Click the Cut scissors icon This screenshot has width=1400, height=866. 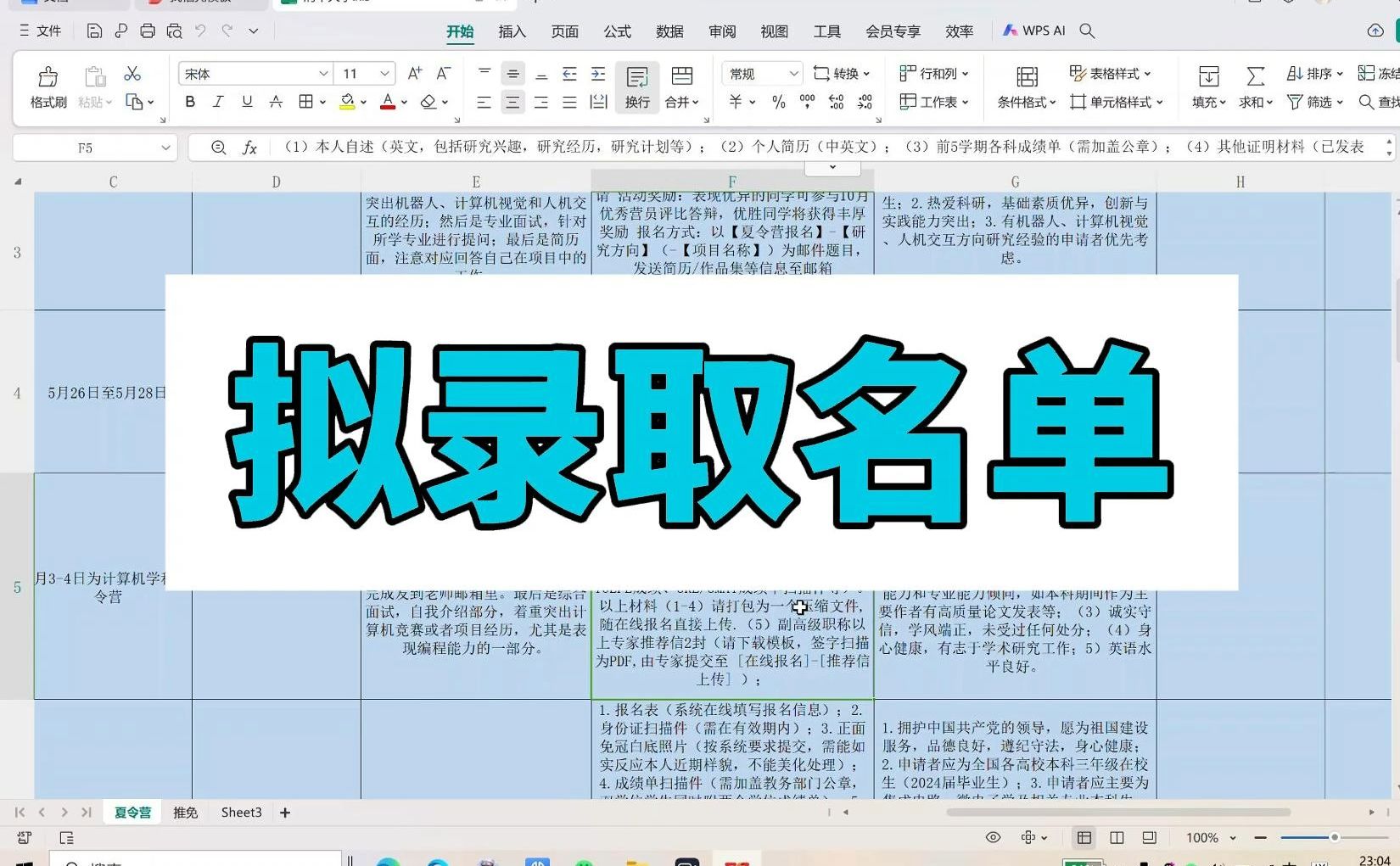[x=132, y=74]
